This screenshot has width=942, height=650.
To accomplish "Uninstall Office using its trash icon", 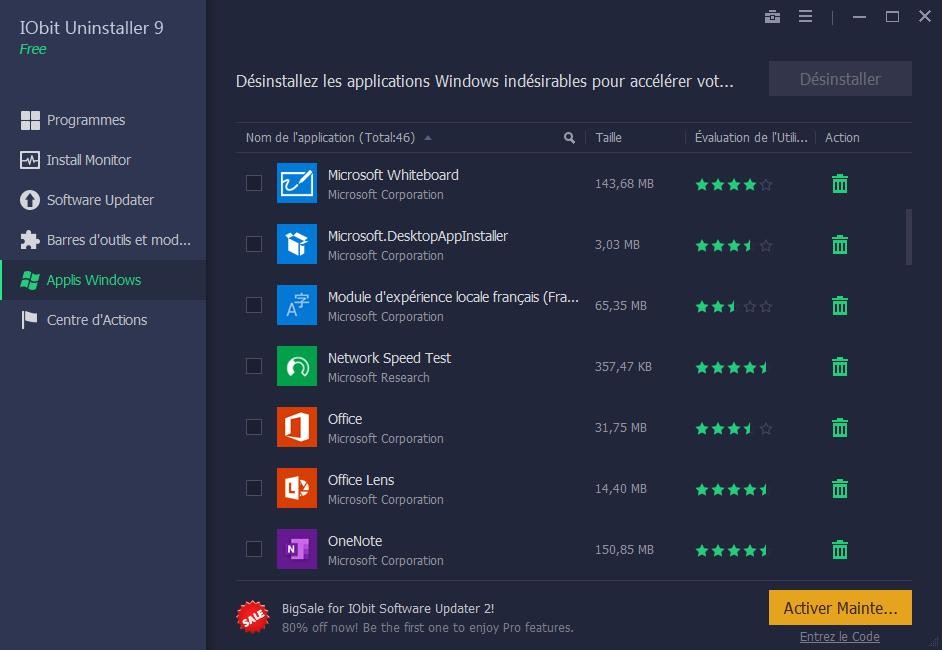I will pyautogui.click(x=840, y=428).
